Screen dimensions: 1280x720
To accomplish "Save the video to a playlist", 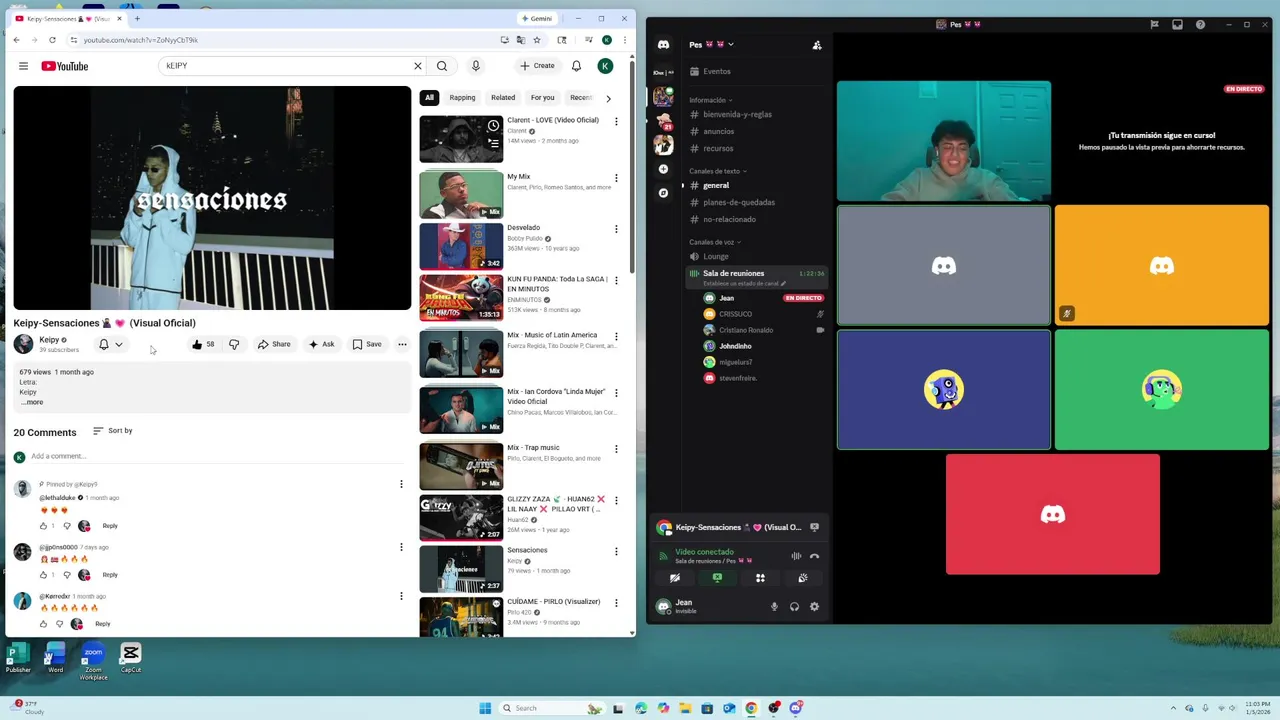I will (367, 344).
